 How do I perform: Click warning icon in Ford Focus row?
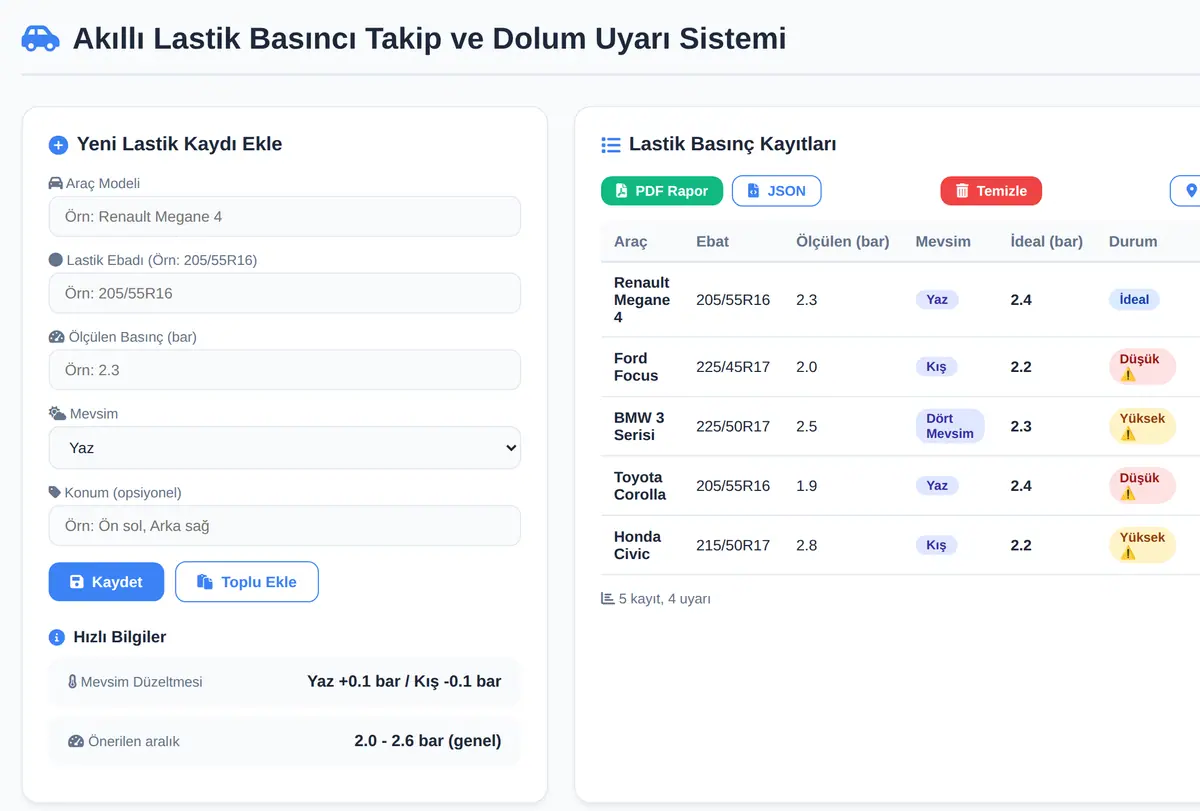tap(1128, 375)
